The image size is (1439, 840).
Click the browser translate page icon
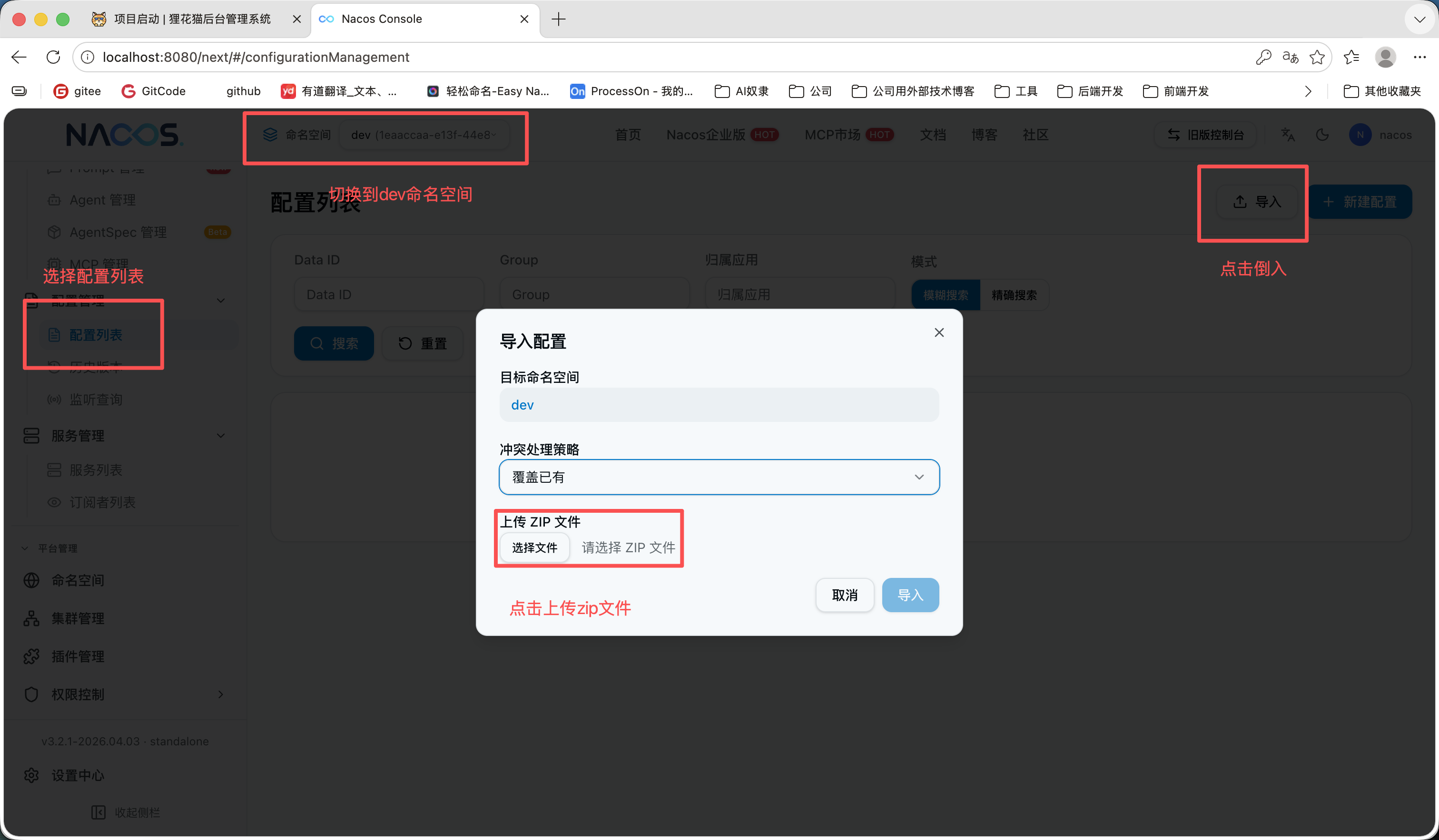pos(1290,57)
